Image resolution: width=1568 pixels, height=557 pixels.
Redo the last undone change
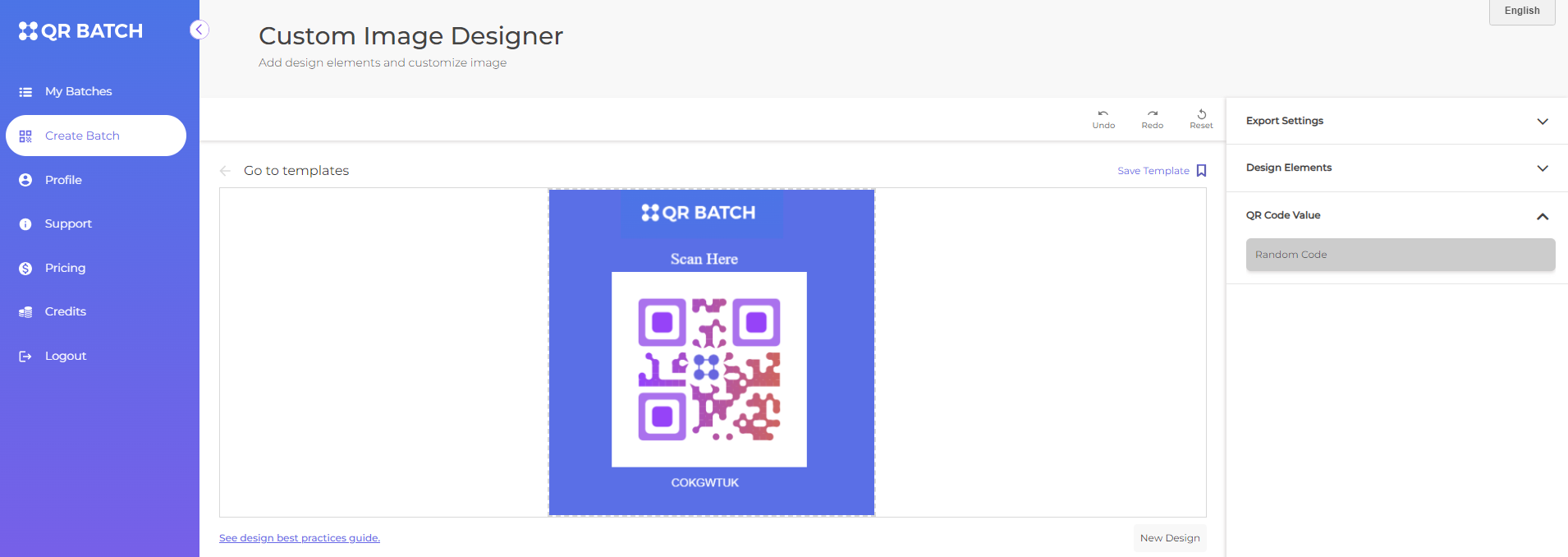point(1153,119)
